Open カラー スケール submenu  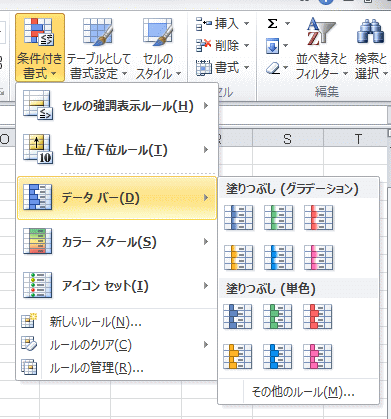click(117, 242)
